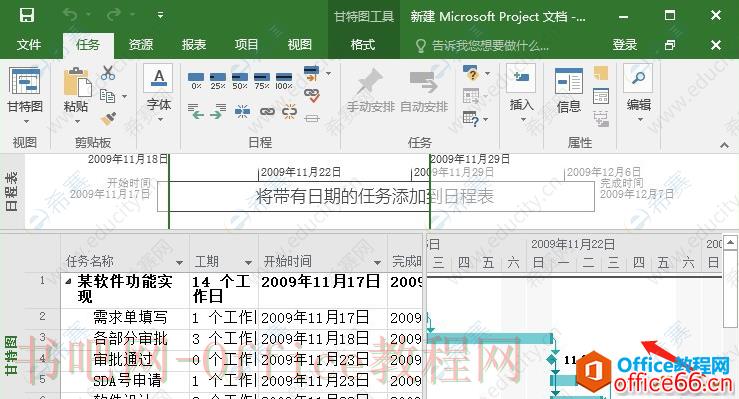This screenshot has height=399, width=739.
Task: Click the timeline placeholder 将带有日期的任务添加到日程表
Action: 375,196
